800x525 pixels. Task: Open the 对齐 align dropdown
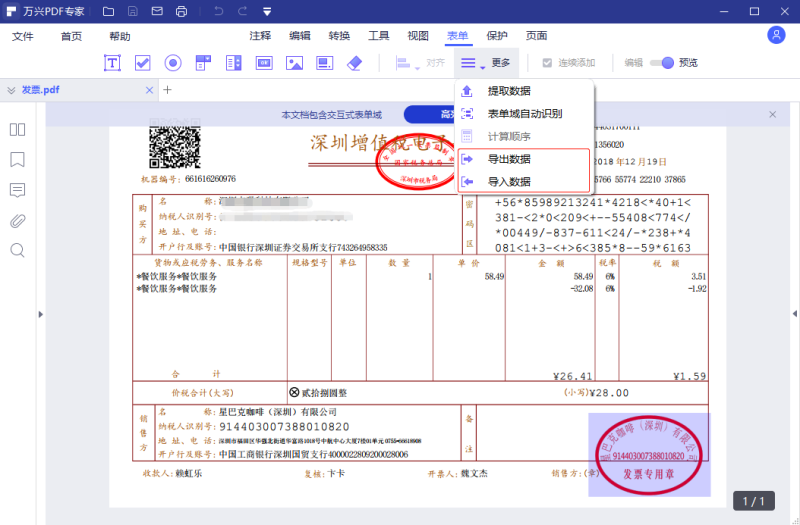tap(420, 63)
